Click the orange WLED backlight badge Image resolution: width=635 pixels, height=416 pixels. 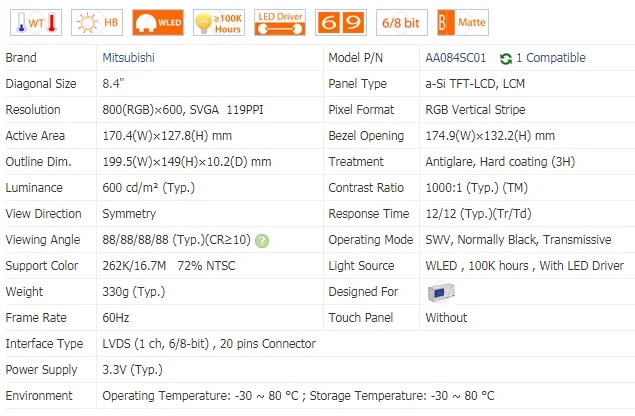click(158, 23)
